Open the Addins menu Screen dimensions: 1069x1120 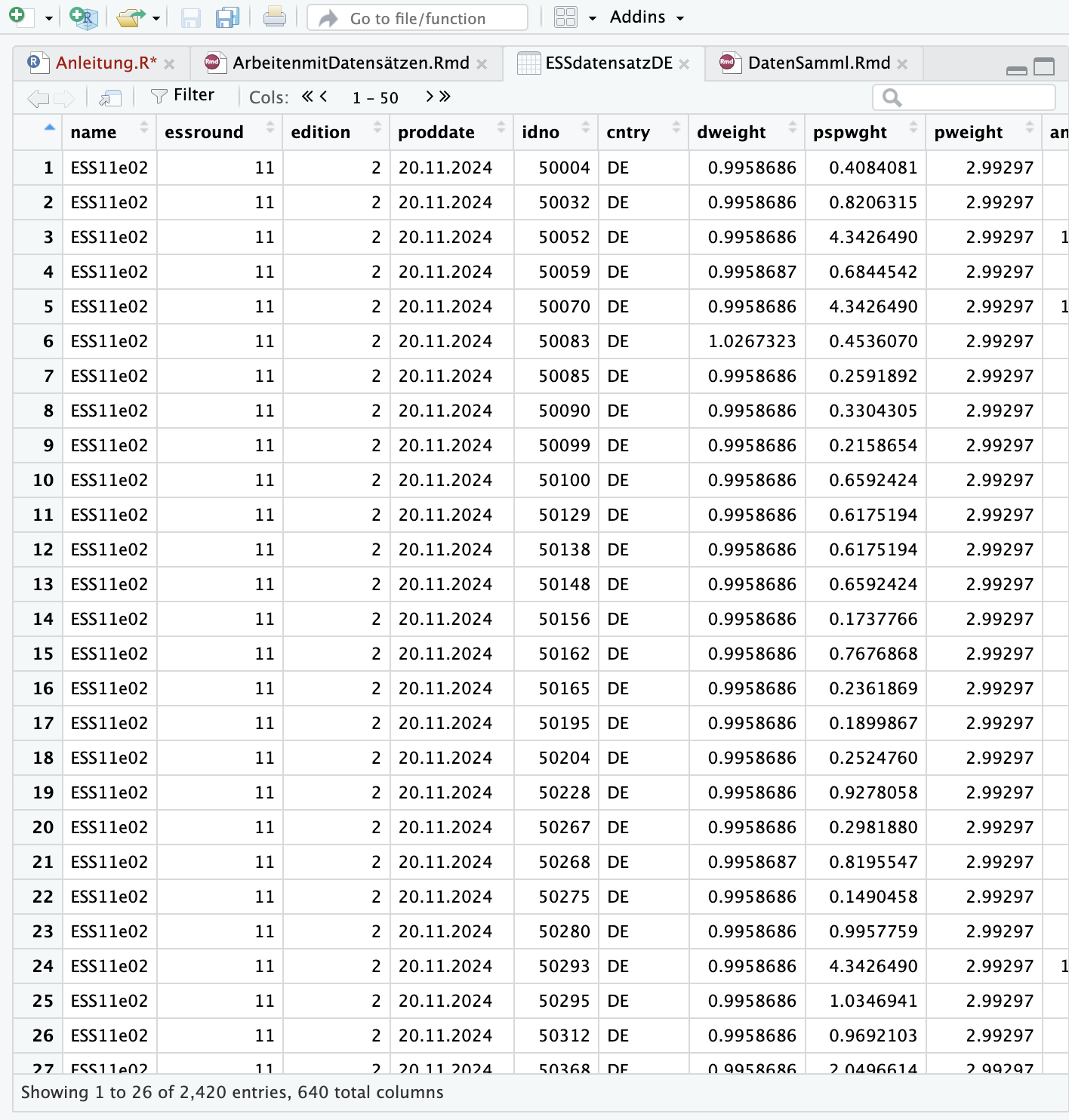[x=647, y=17]
